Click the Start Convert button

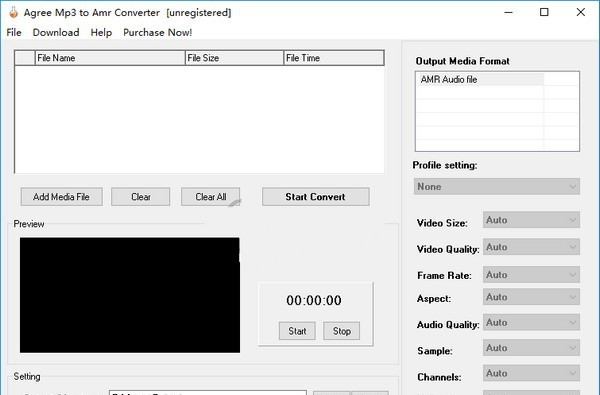tap(316, 197)
